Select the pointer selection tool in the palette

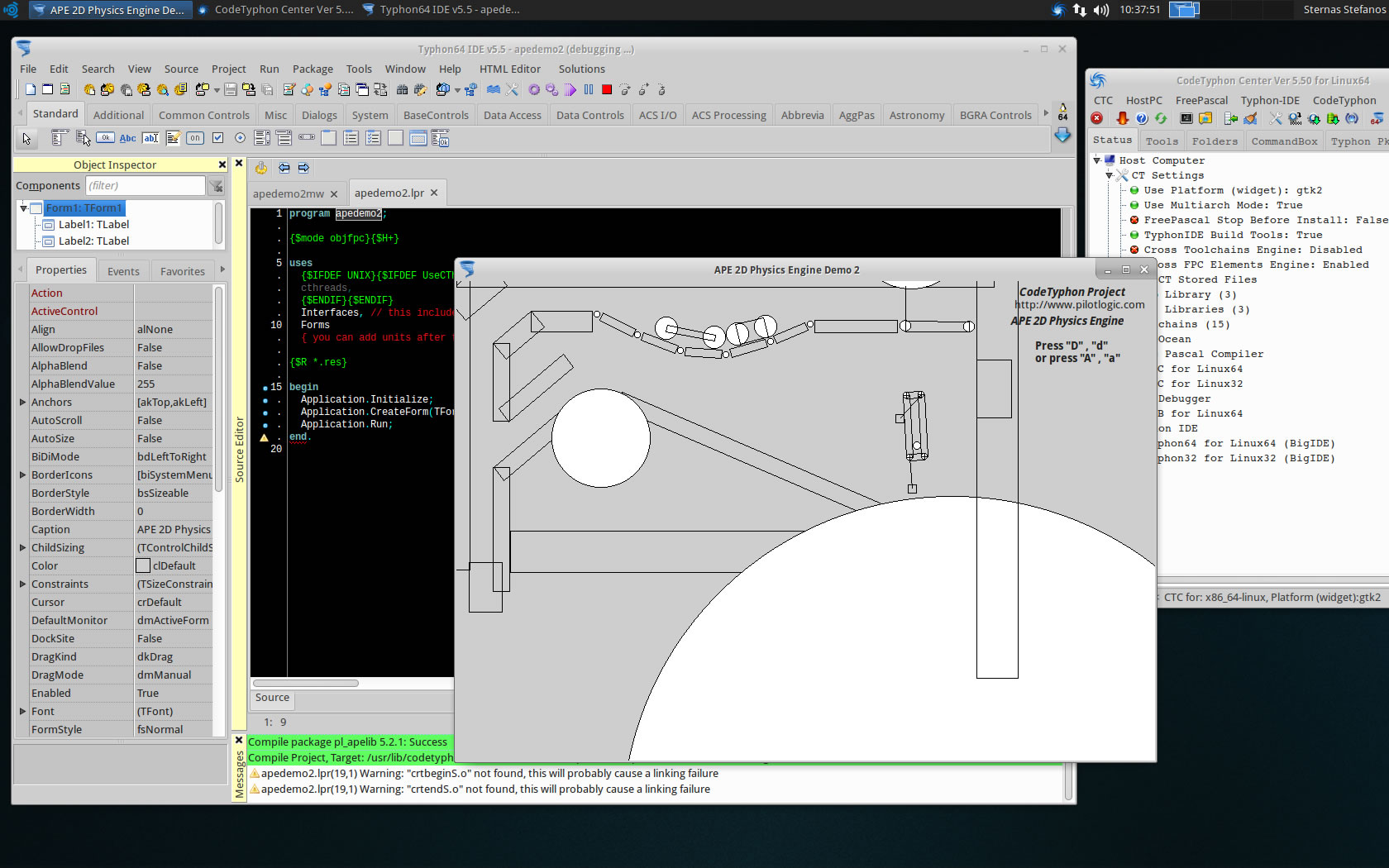pyautogui.click(x=26, y=138)
